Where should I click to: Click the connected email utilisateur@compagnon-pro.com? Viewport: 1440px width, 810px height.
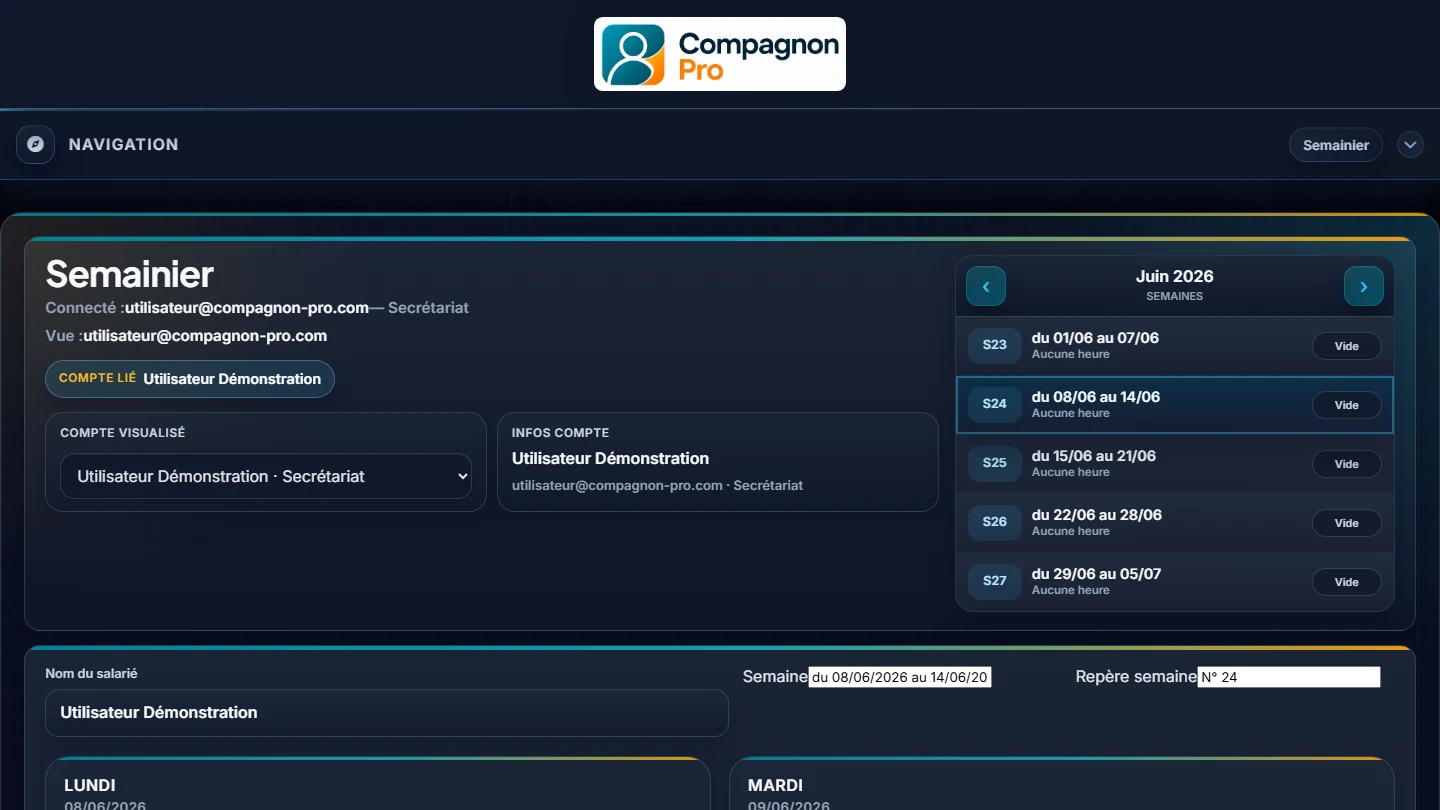click(247, 308)
